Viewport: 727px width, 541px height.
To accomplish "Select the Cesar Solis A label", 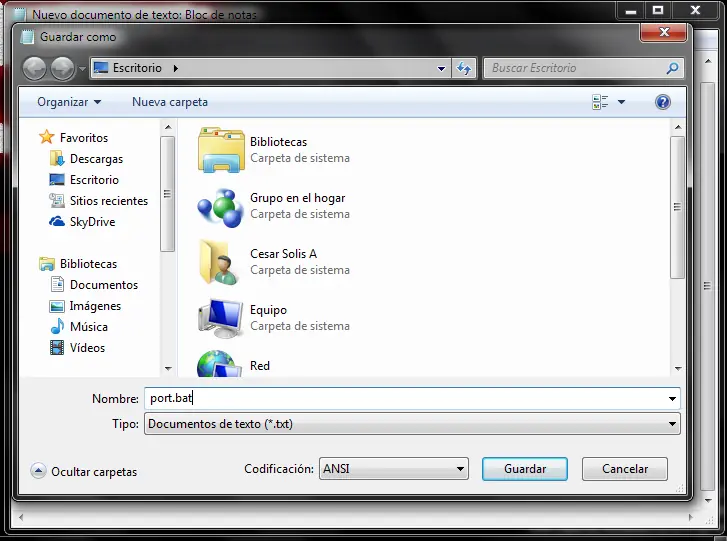I will tap(283, 254).
